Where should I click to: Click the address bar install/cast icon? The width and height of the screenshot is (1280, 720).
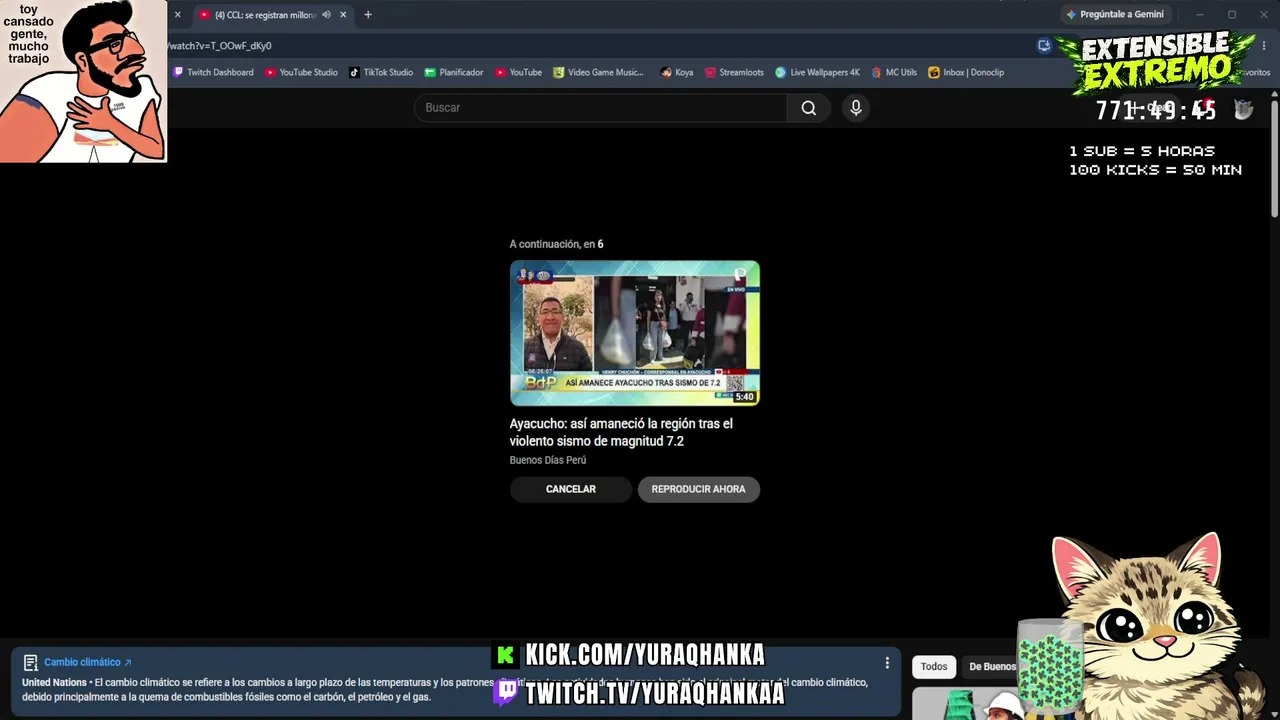point(1044,45)
